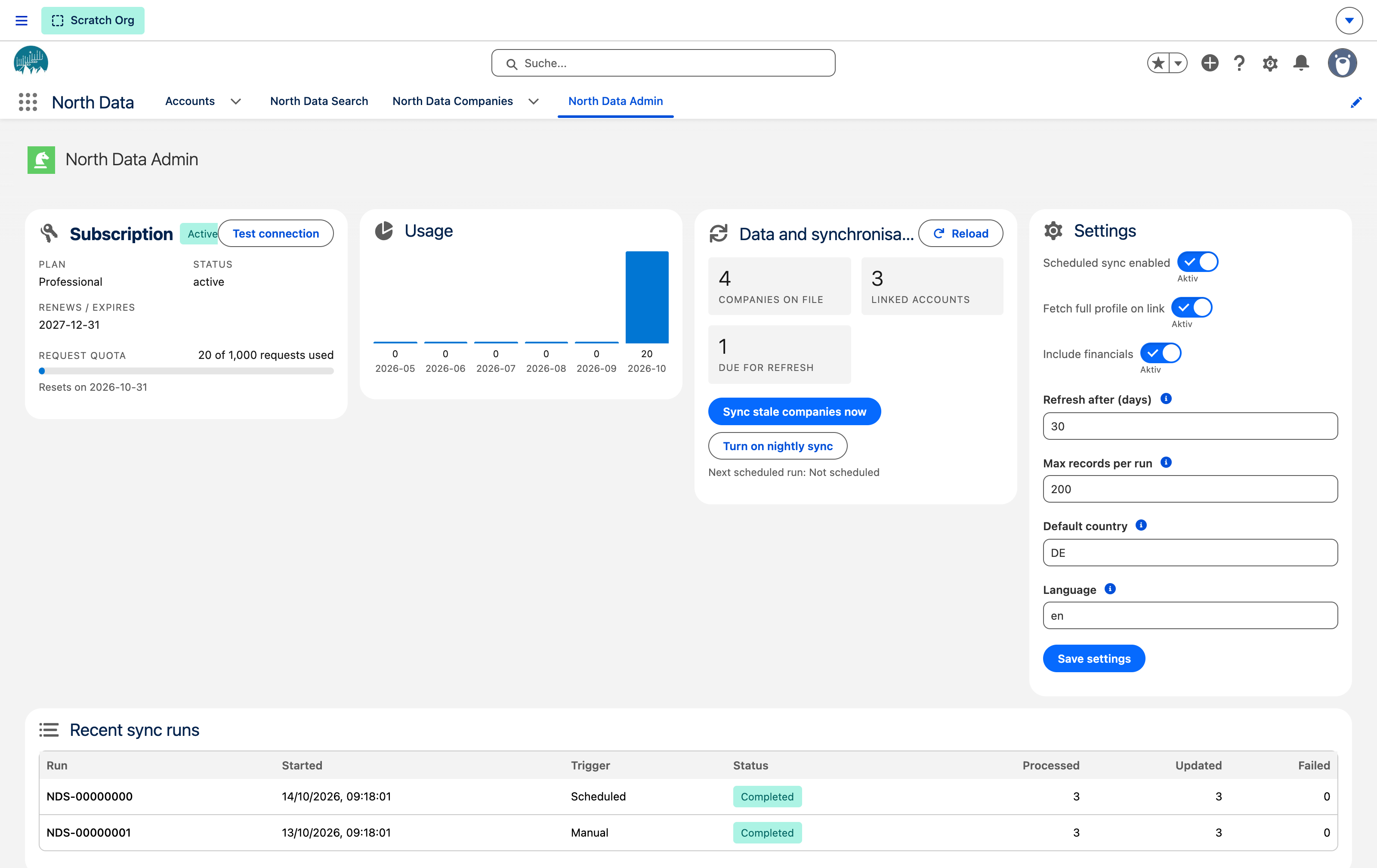Click the Test connection button
The width and height of the screenshot is (1377, 868).
(x=276, y=233)
